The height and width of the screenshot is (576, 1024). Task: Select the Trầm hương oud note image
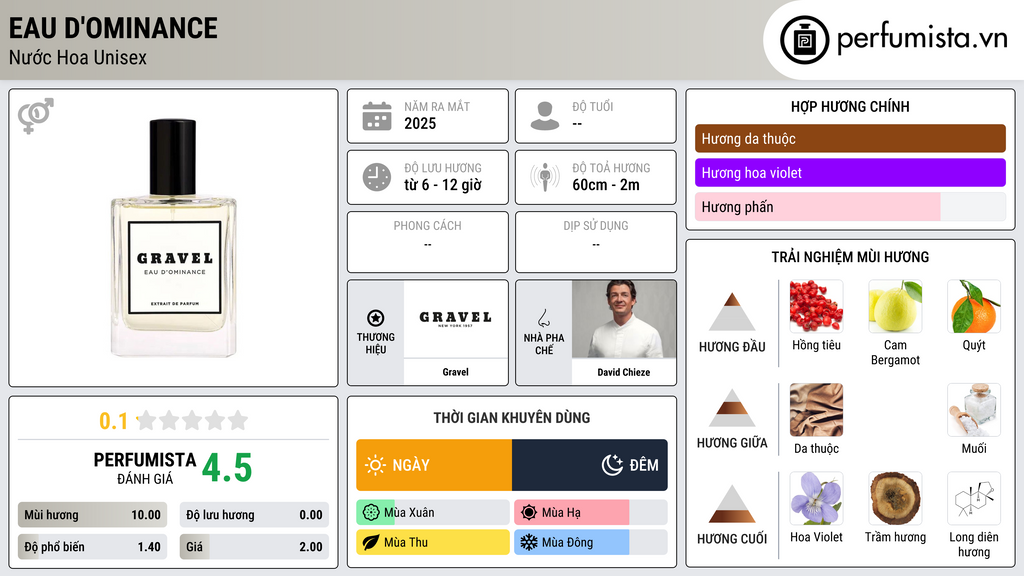pyautogui.click(x=895, y=498)
